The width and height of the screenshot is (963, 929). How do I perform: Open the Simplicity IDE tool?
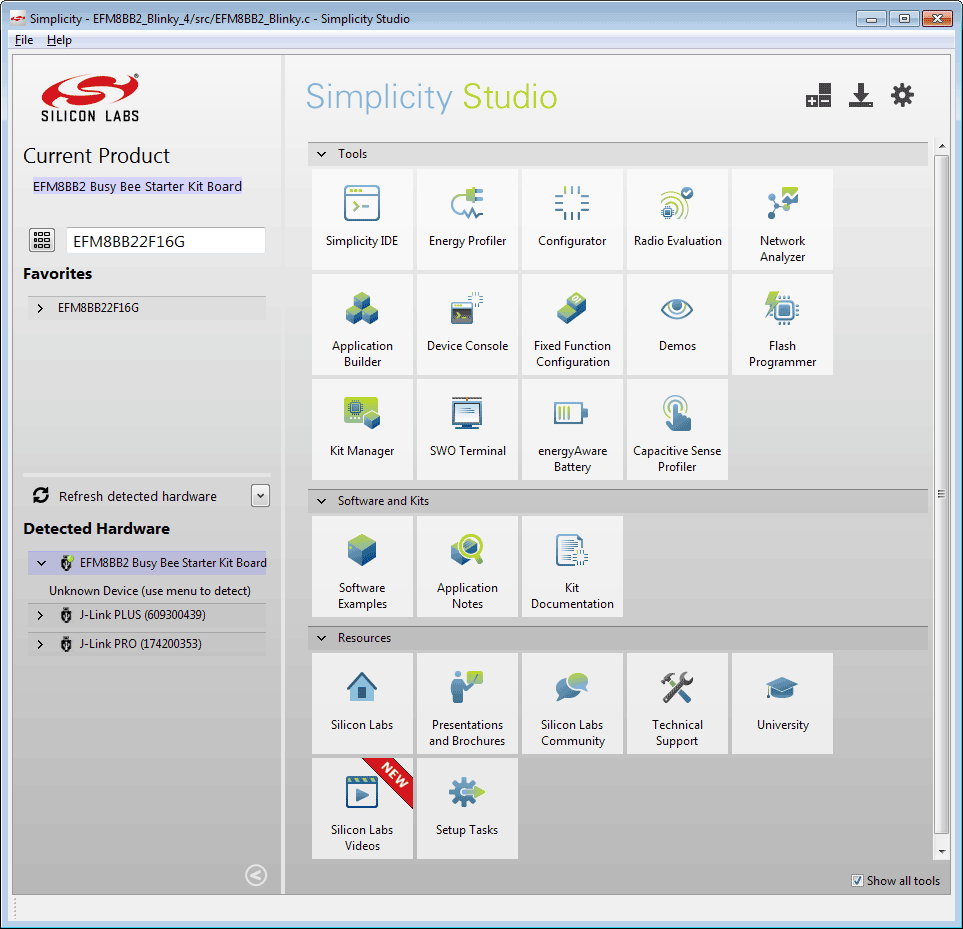coord(362,218)
